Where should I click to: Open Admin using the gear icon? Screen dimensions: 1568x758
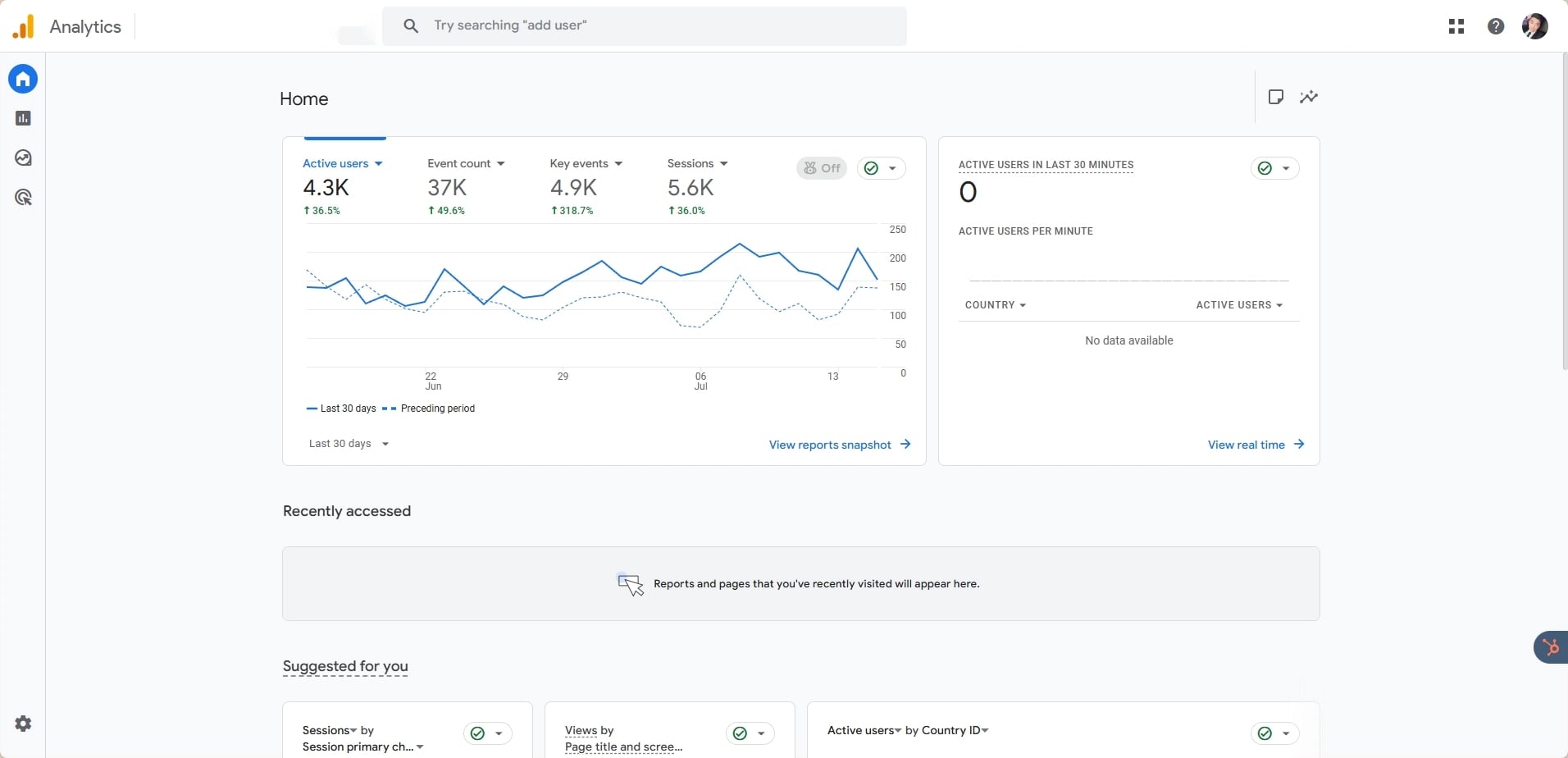[22, 723]
